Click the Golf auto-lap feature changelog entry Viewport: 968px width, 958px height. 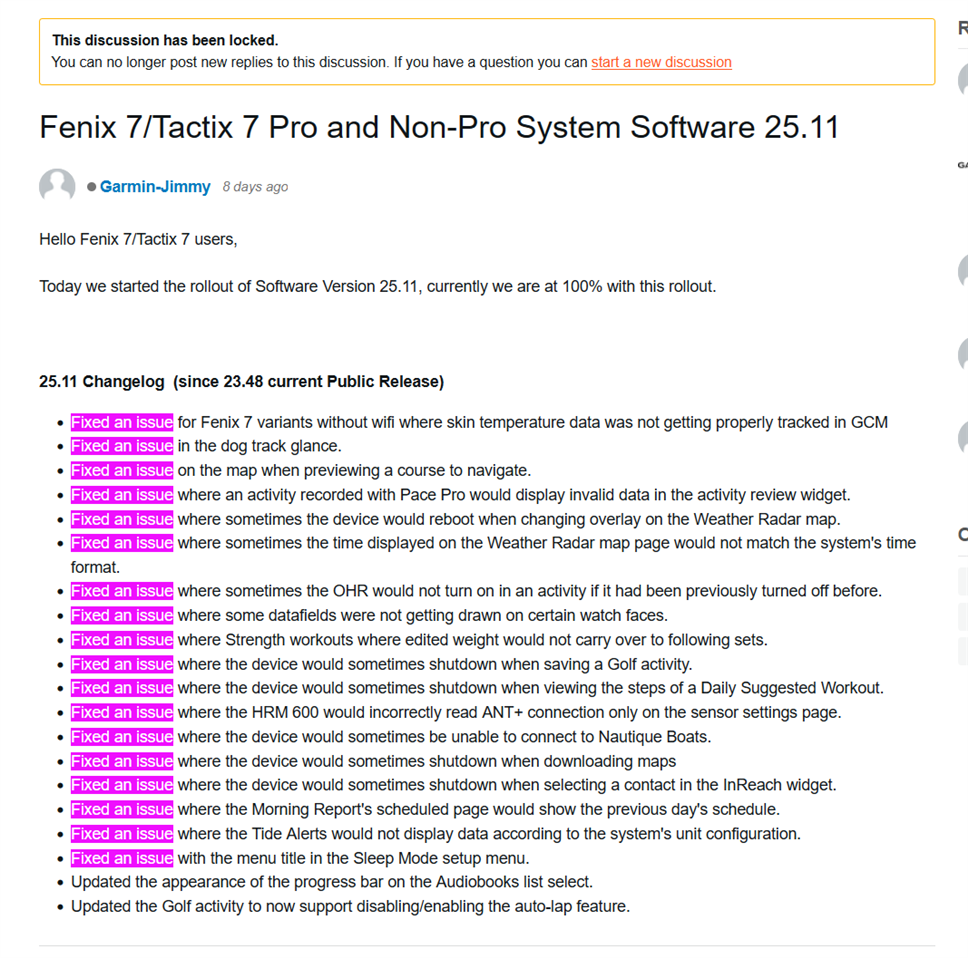[350, 907]
